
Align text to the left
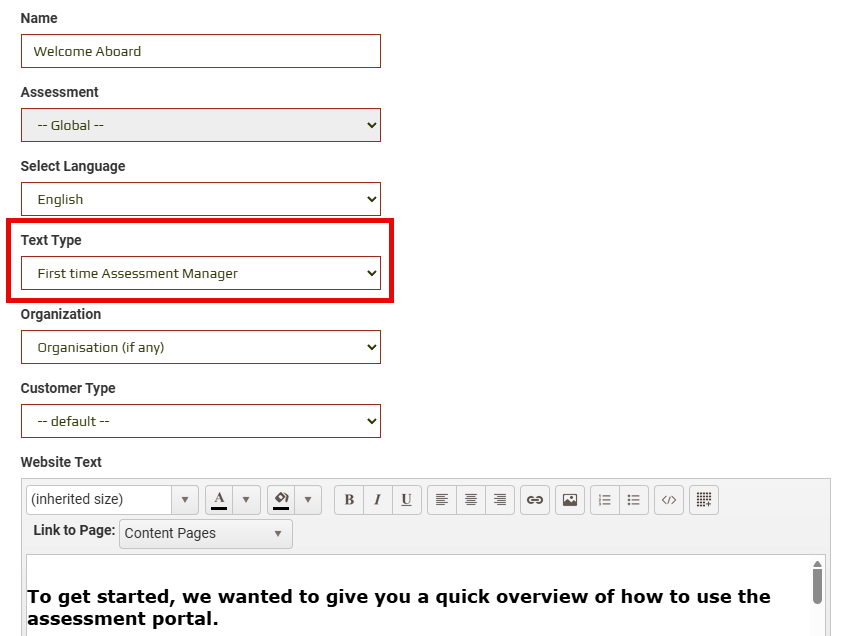pos(442,500)
